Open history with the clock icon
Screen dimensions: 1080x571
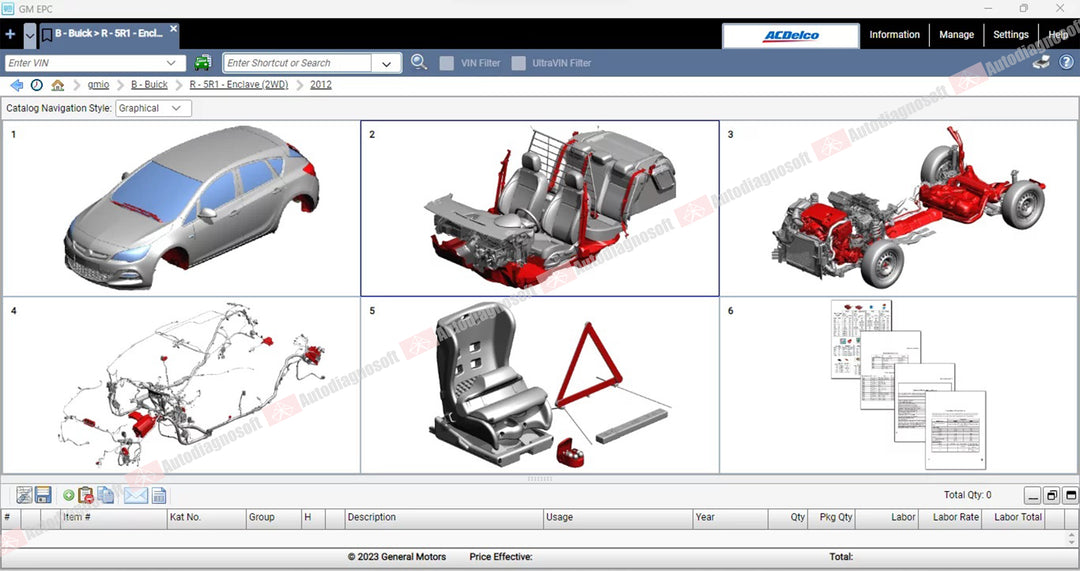click(x=37, y=85)
